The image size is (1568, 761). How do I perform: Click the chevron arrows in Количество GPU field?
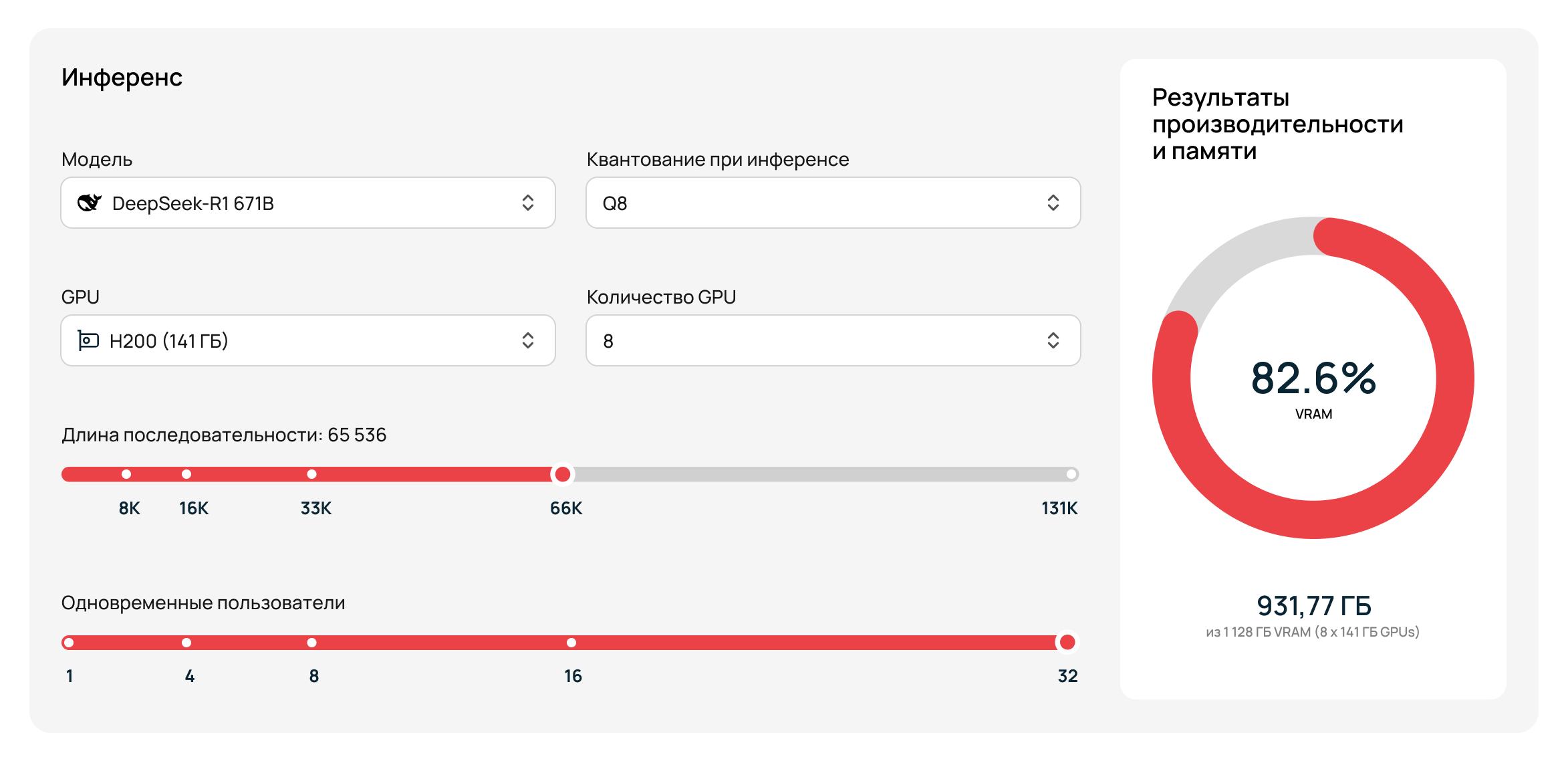(1053, 340)
